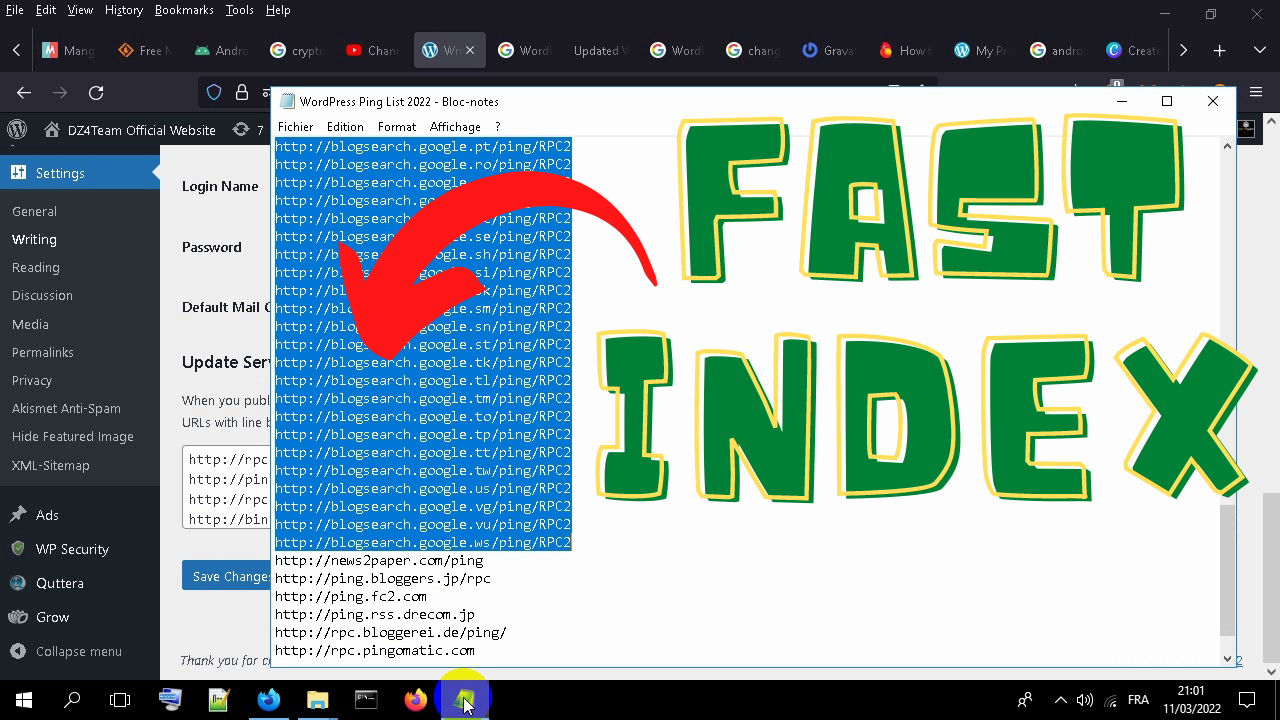Image resolution: width=1280 pixels, height=720 pixels.
Task: Click the WordPress logo in the admin bar
Action: [x=16, y=130]
